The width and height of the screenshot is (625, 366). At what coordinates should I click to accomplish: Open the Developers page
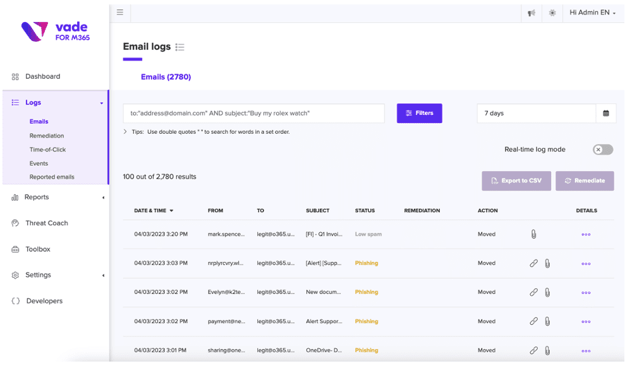pos(44,301)
